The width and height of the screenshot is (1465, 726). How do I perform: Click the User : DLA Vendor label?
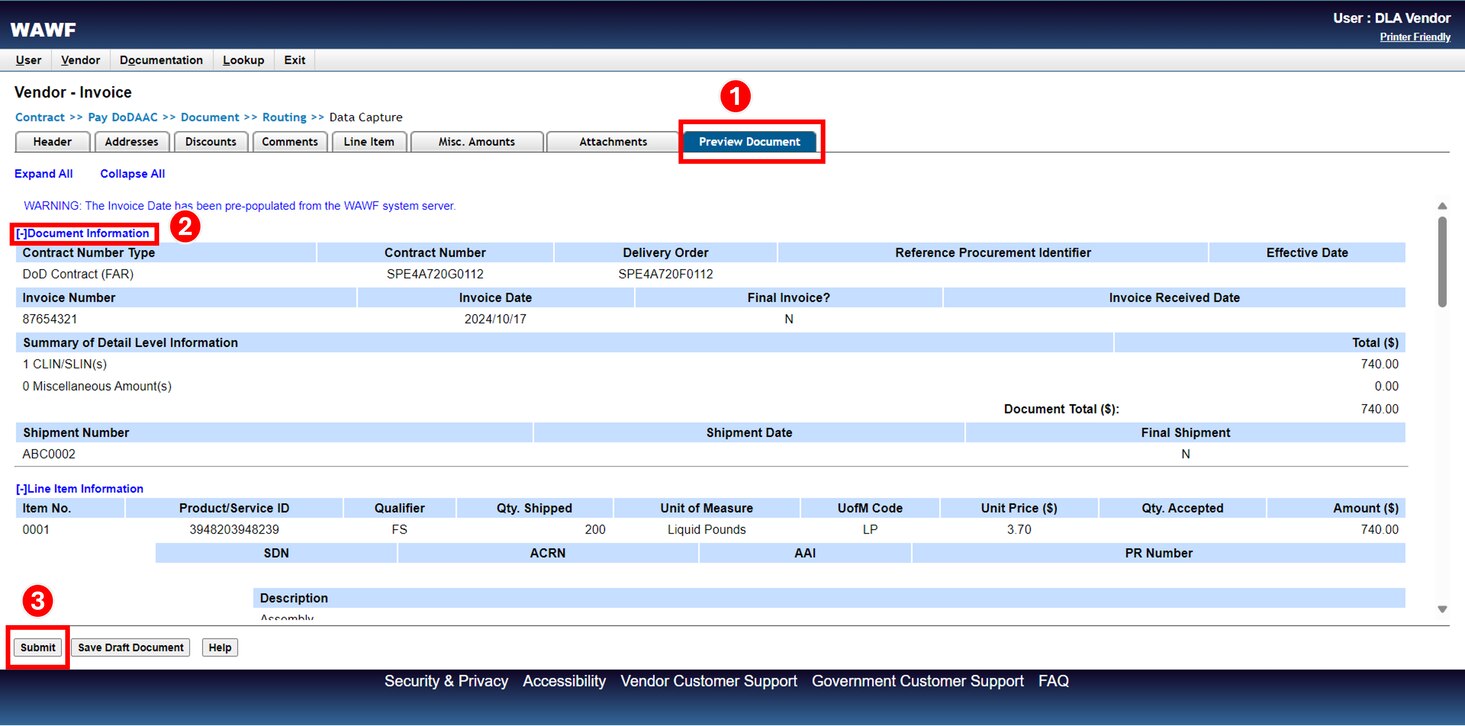coord(1392,18)
